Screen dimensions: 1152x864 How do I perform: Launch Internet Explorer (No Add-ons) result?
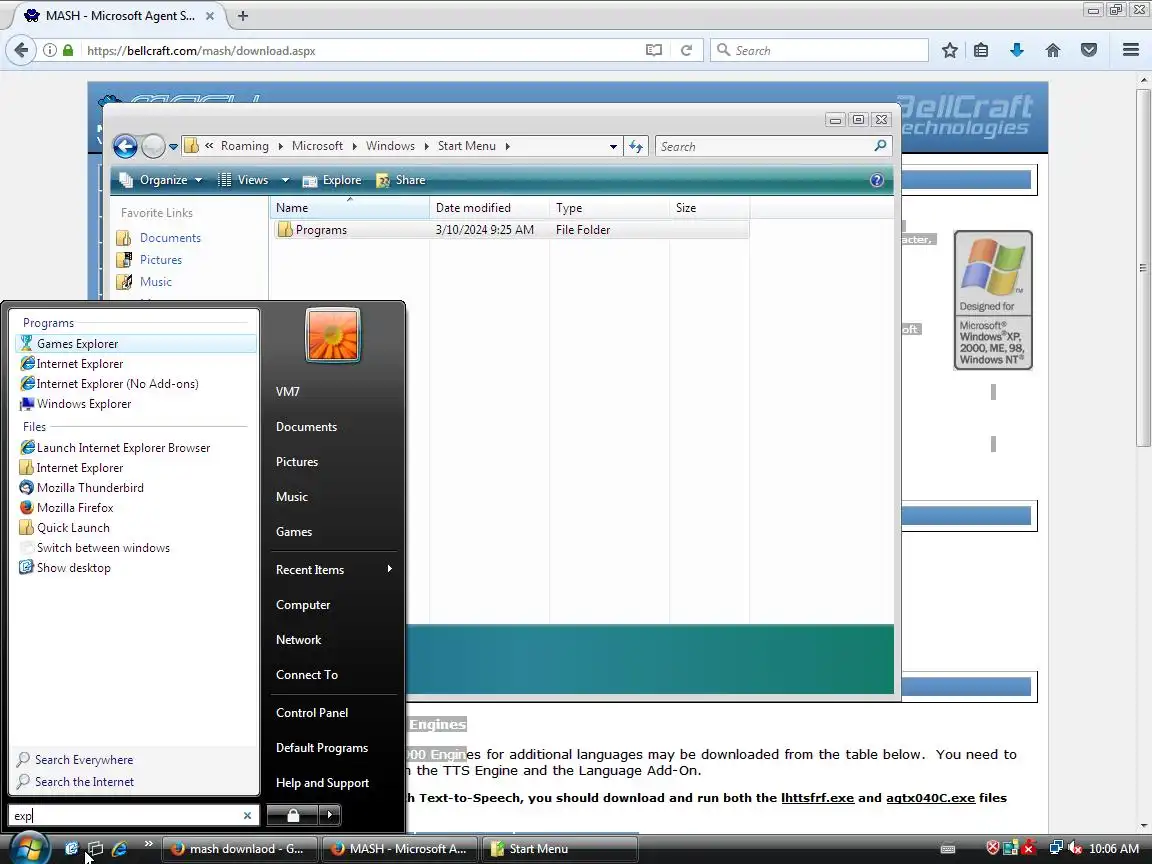tap(135, 384)
